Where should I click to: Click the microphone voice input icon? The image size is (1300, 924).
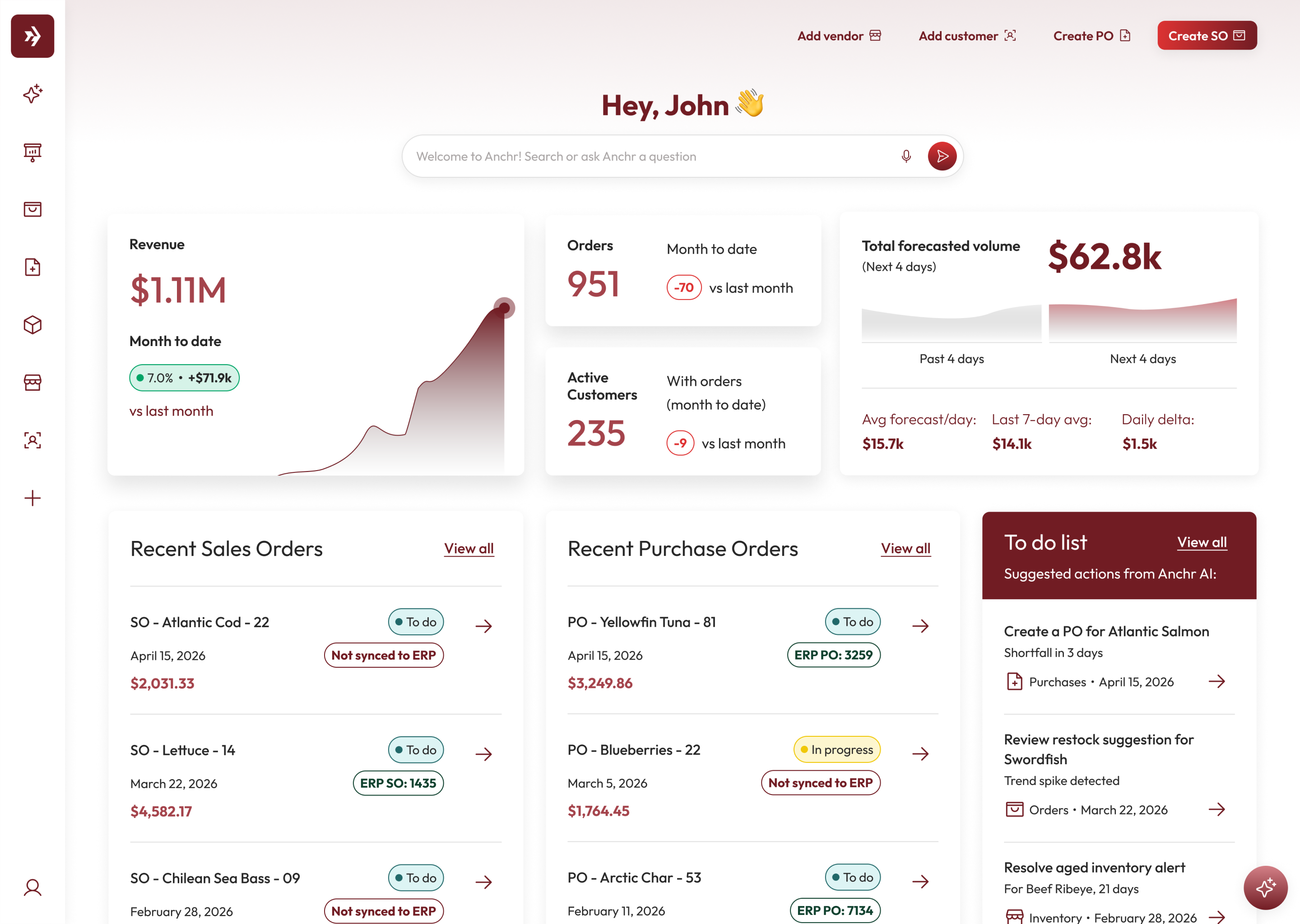click(x=906, y=156)
